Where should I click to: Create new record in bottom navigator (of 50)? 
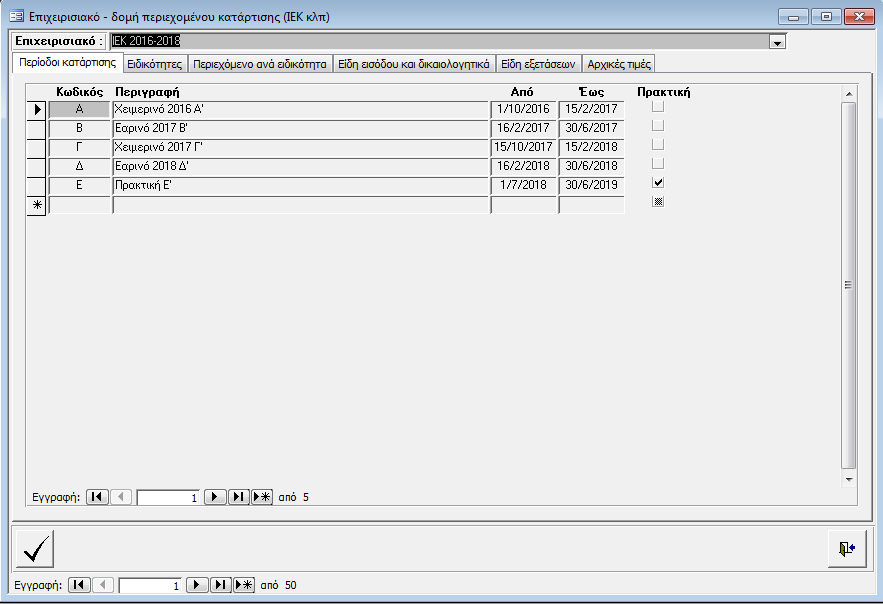click(x=244, y=585)
